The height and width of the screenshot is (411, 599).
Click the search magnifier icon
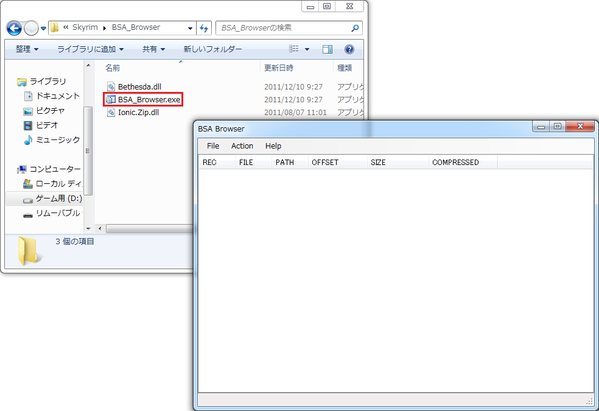(355, 28)
